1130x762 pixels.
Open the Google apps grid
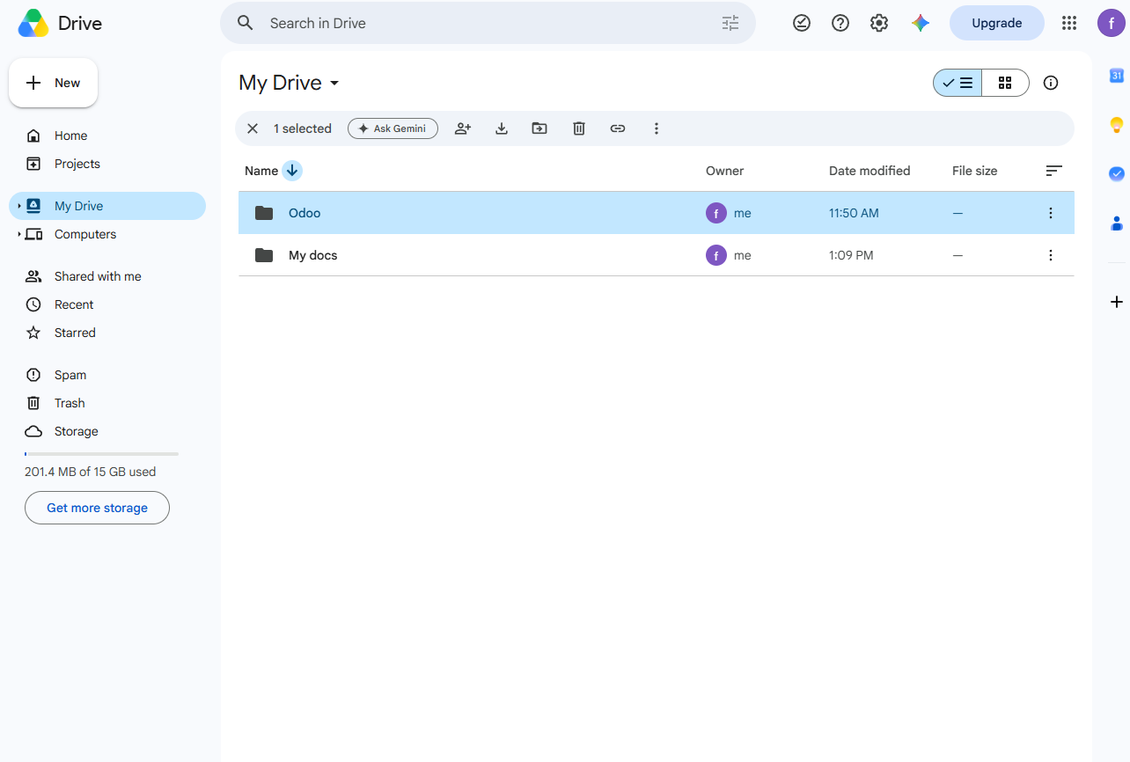point(1069,23)
